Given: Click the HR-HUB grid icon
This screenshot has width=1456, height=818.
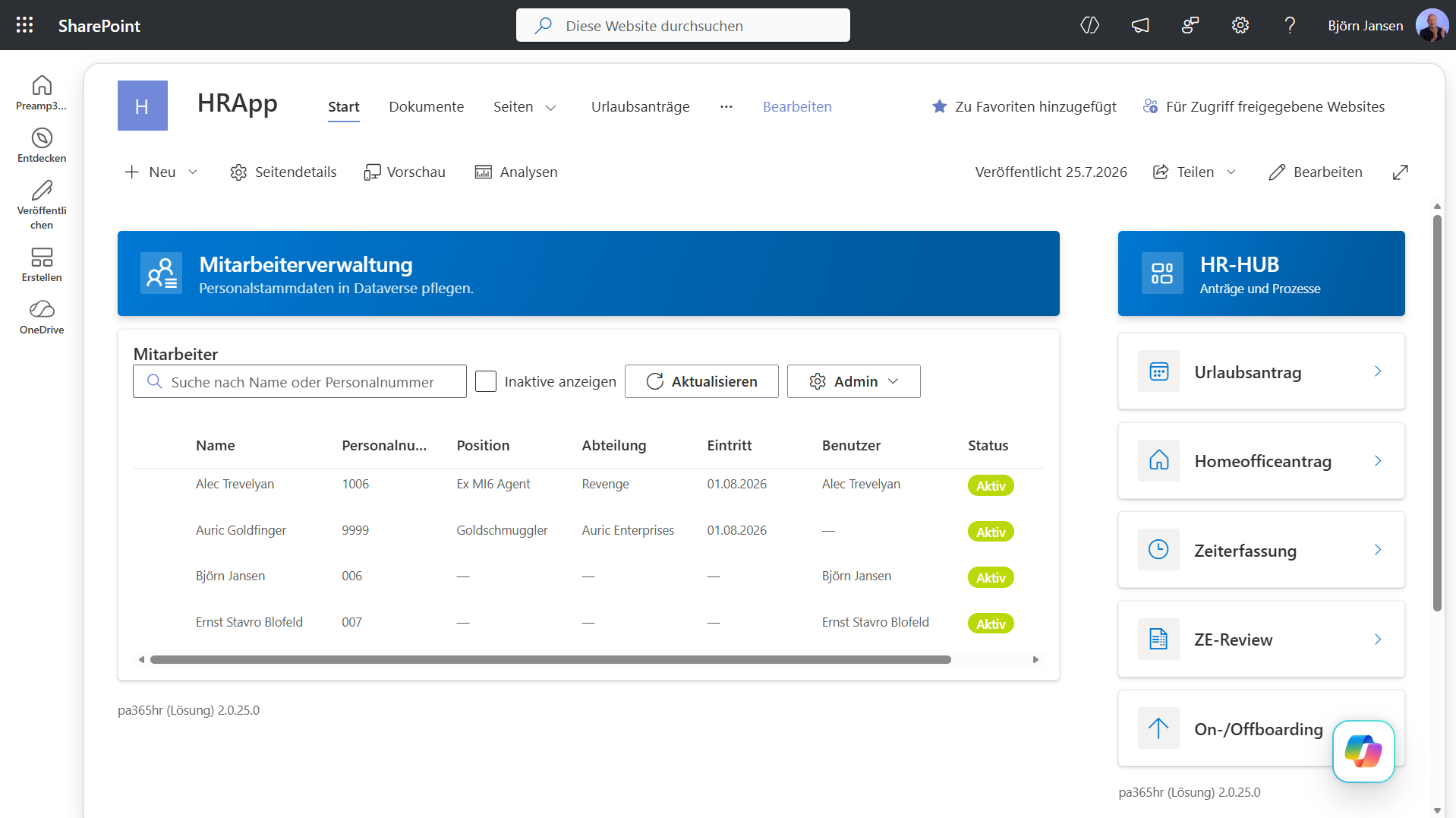Looking at the screenshot, I should (x=1162, y=273).
